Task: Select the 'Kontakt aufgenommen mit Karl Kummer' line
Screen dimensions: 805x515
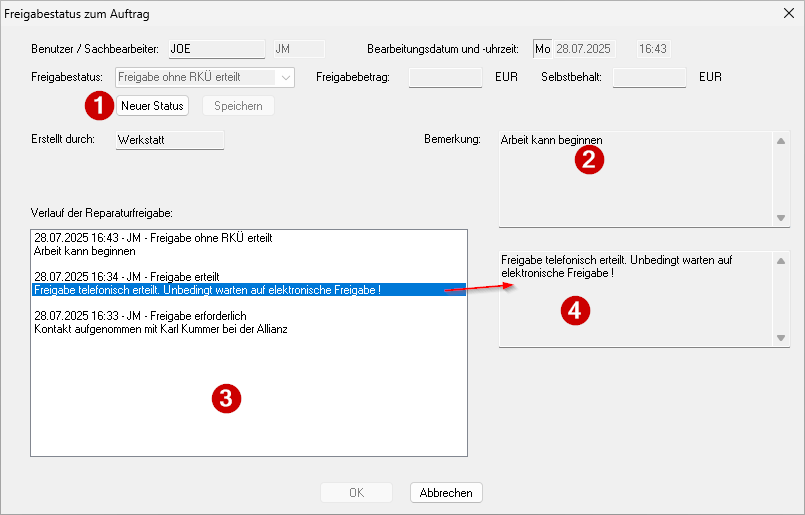Action: click(161, 329)
